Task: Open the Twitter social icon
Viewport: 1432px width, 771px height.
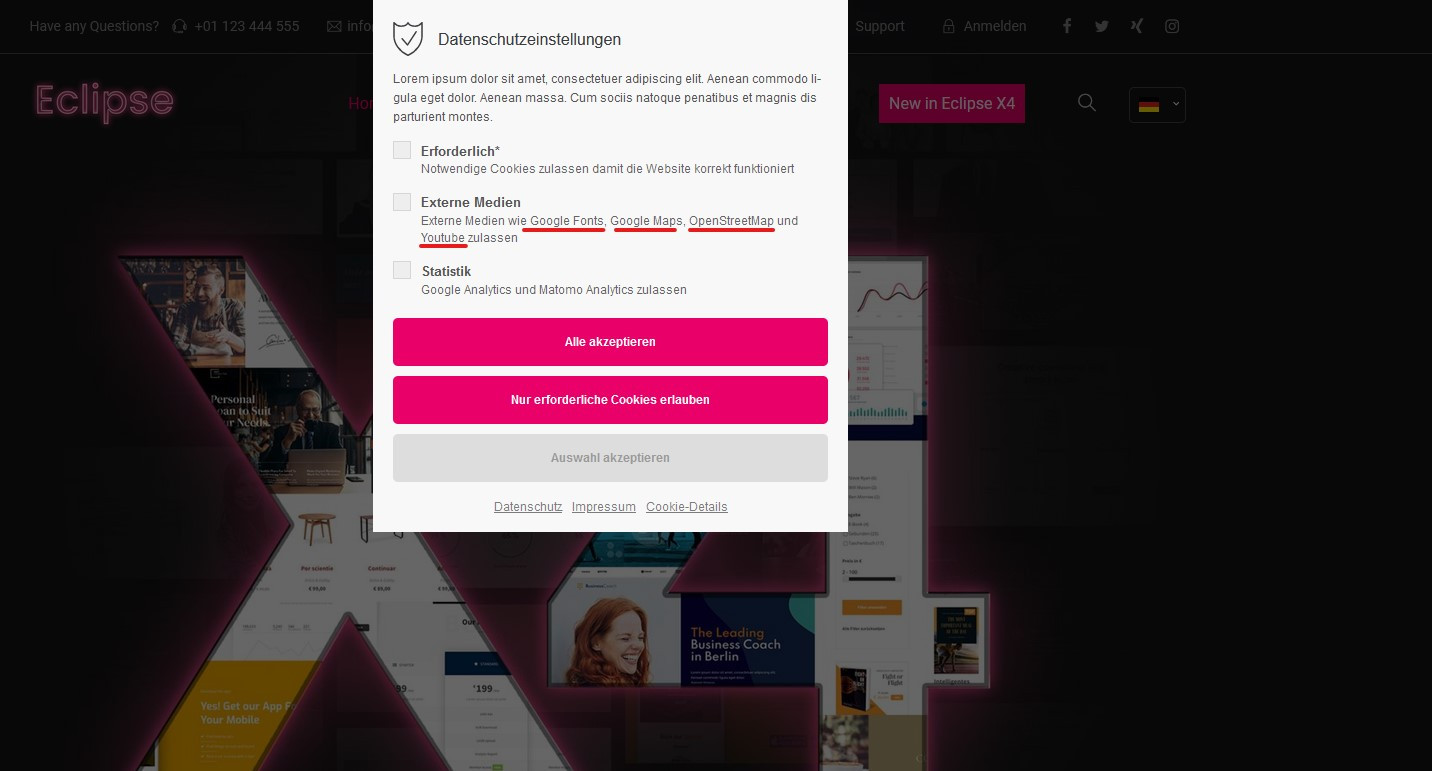Action: coord(1102,26)
